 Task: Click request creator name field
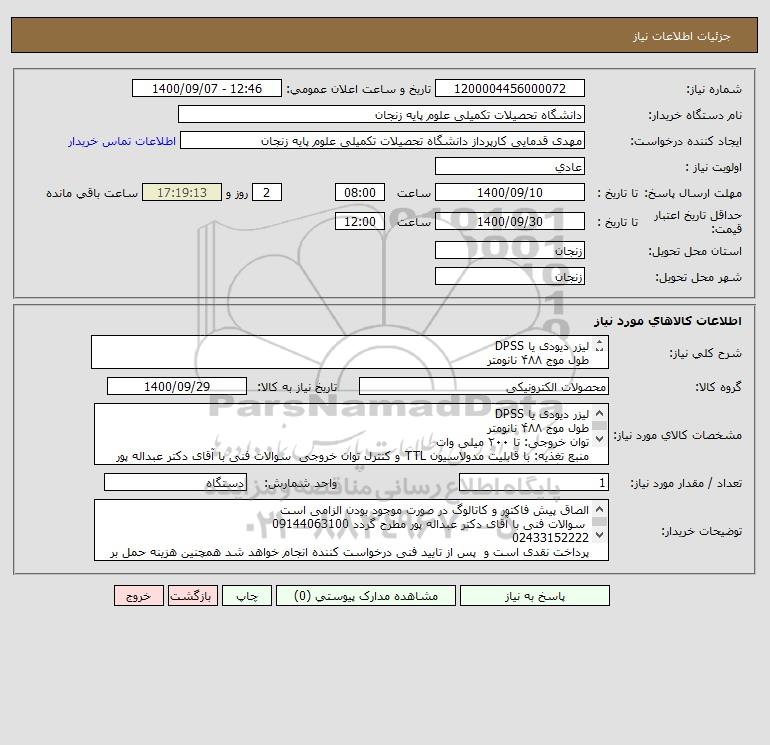pos(383,140)
